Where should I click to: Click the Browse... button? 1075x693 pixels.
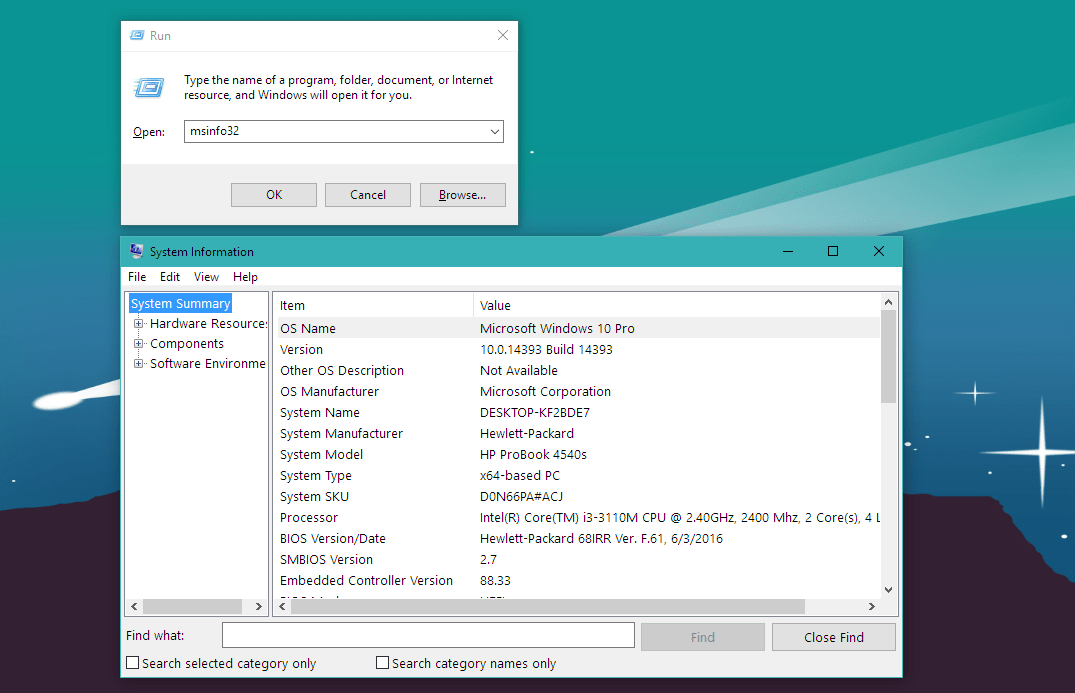463,195
